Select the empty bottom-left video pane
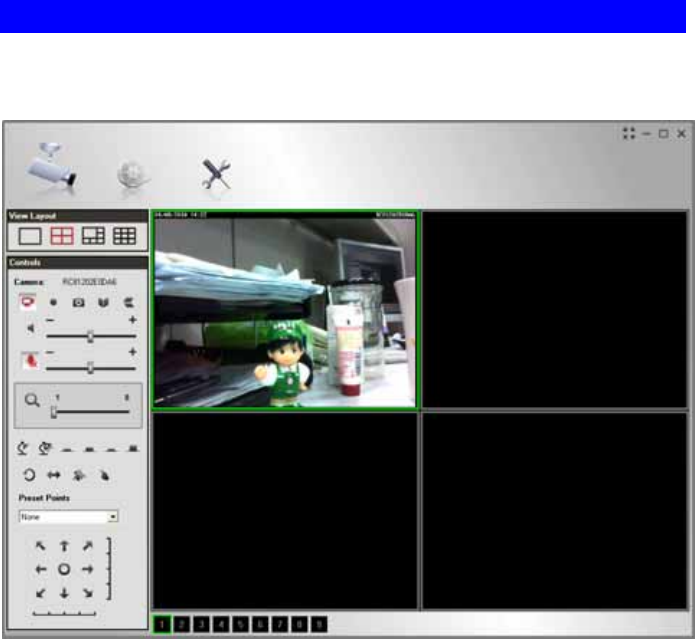The height and width of the screenshot is (639, 695). tap(285, 511)
